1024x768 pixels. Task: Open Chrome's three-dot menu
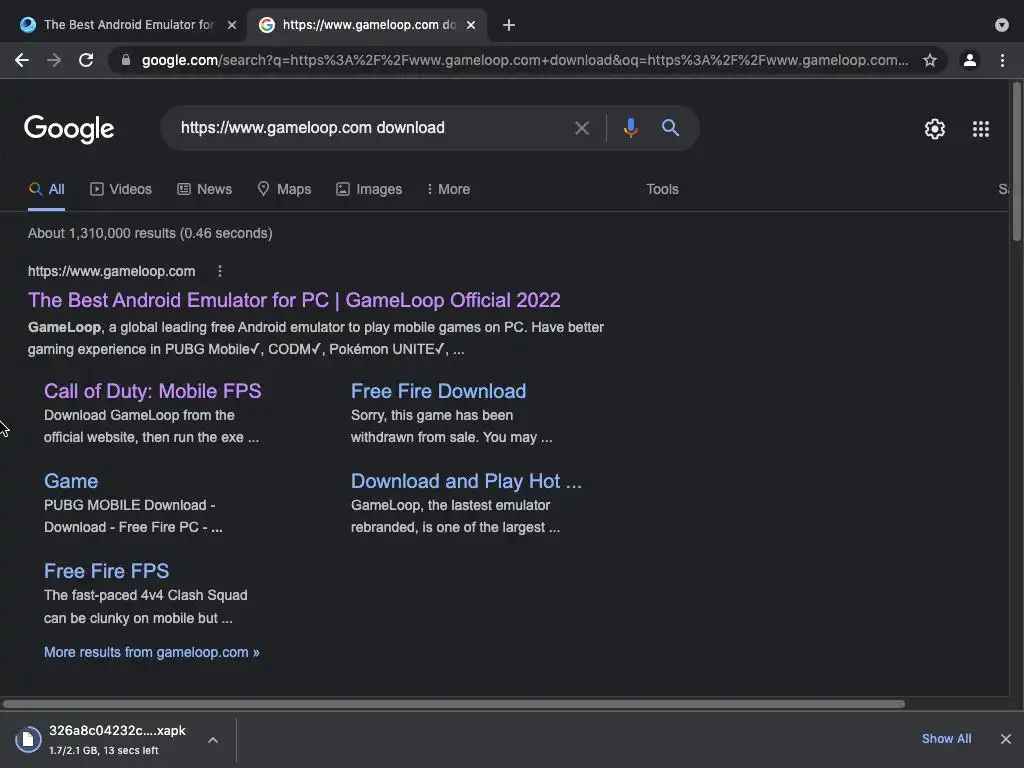click(x=1002, y=60)
